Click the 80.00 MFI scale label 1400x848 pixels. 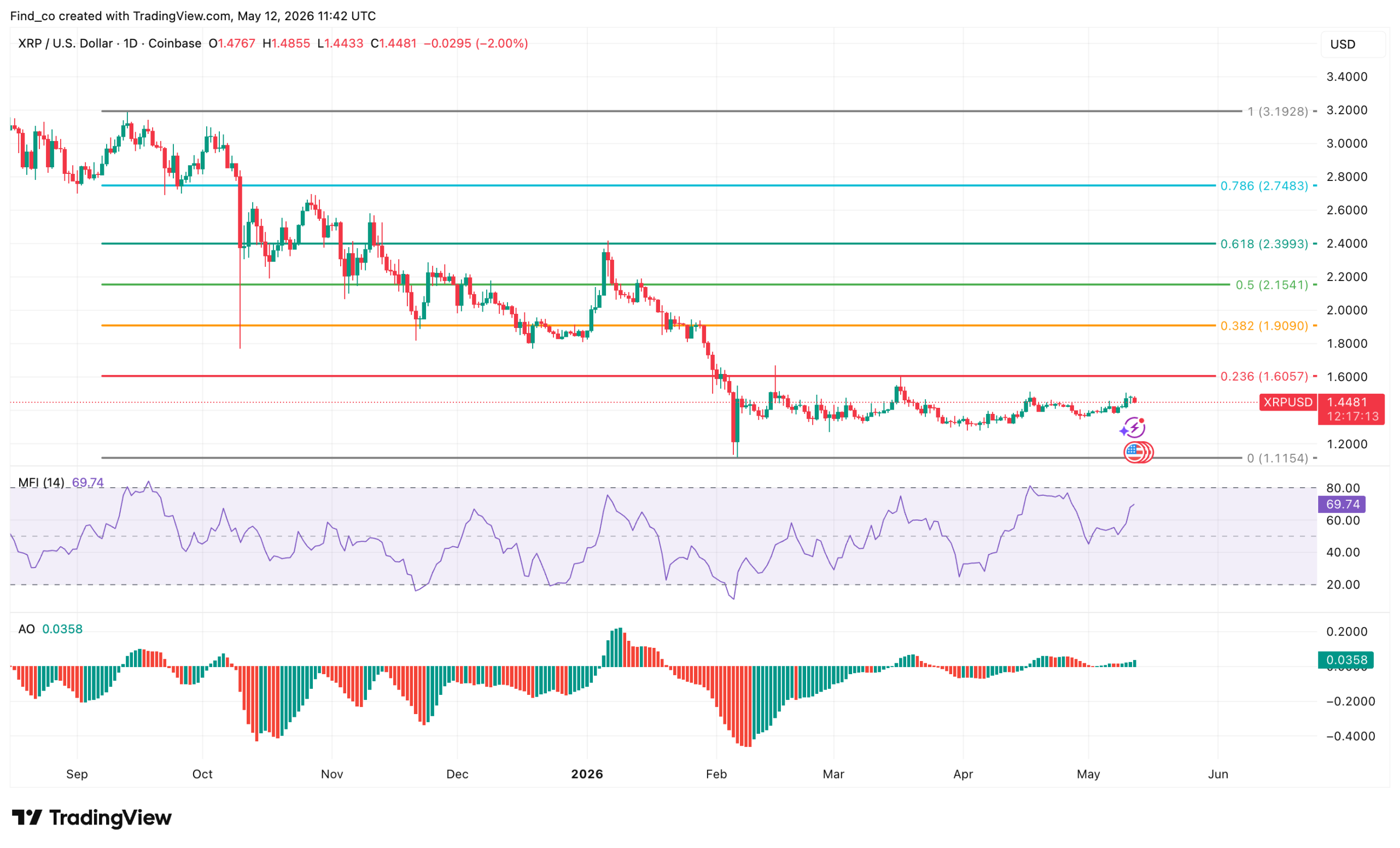click(x=1343, y=488)
